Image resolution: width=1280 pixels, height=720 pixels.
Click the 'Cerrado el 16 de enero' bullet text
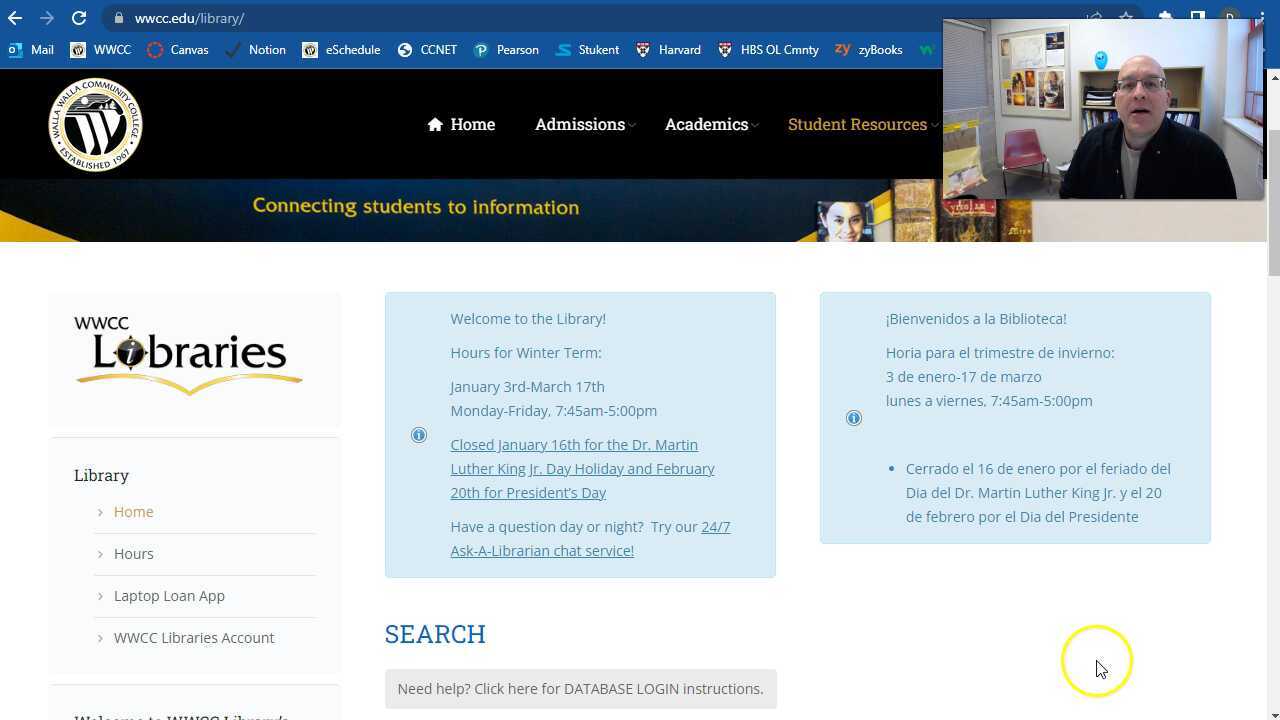[x=1038, y=493]
